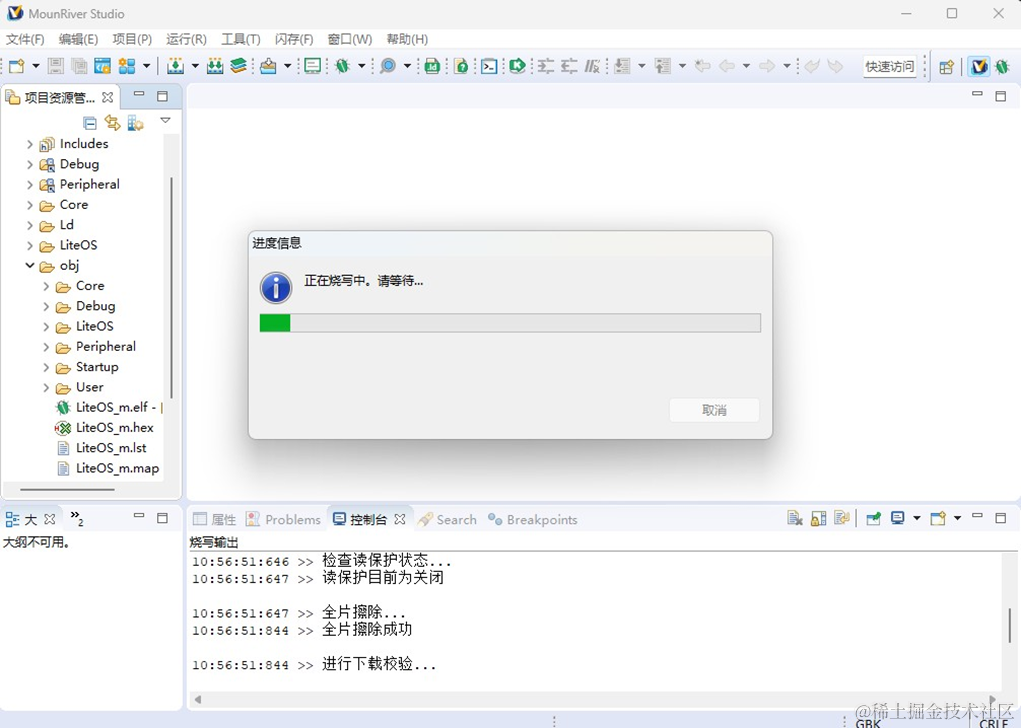
Task: Click the MounRiver logo icon top right
Action: [x=978, y=66]
